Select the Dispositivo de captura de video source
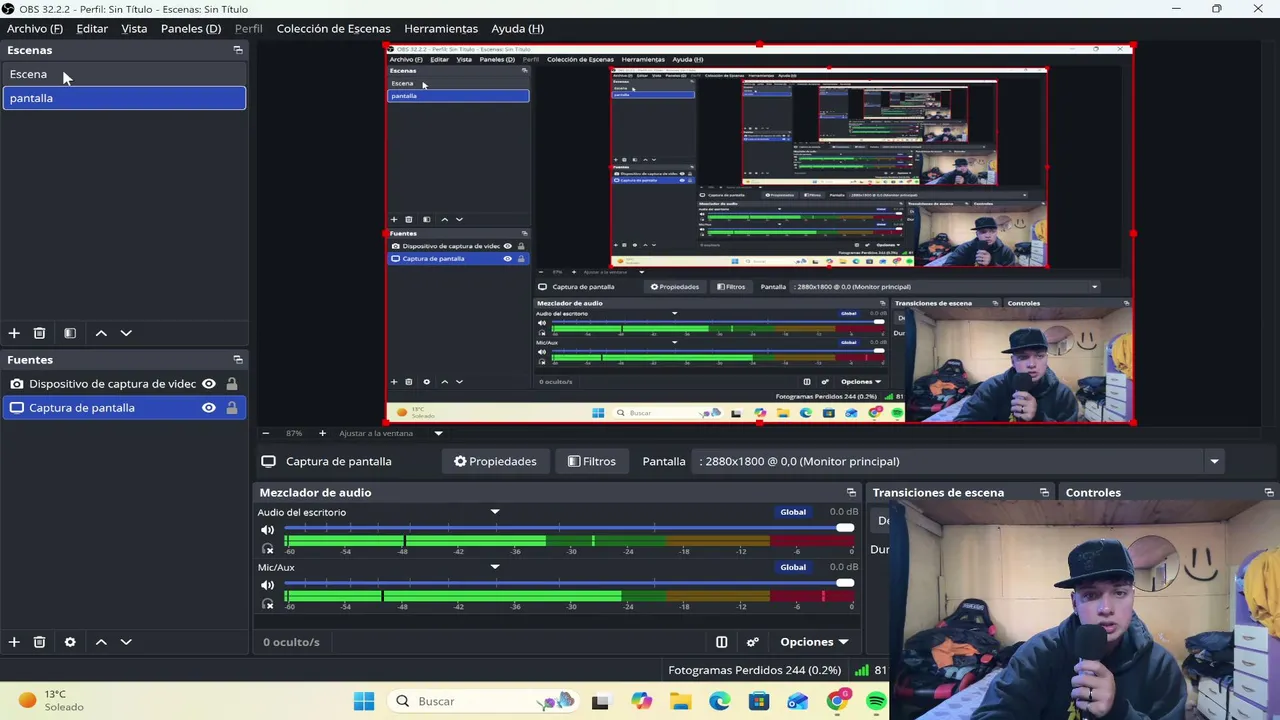This screenshot has height=720, width=1280. tap(124, 384)
